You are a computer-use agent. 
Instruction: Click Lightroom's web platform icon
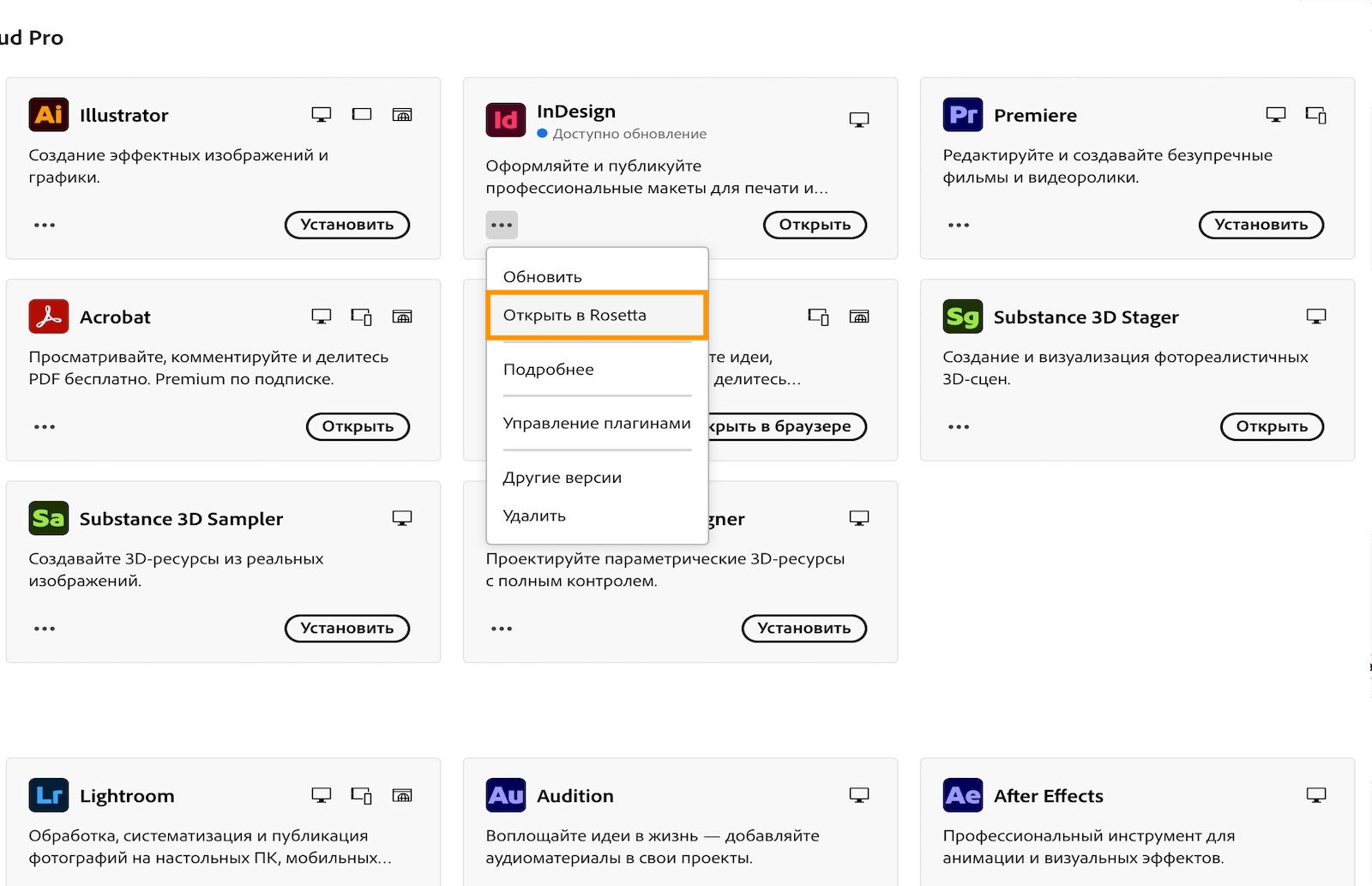(402, 795)
